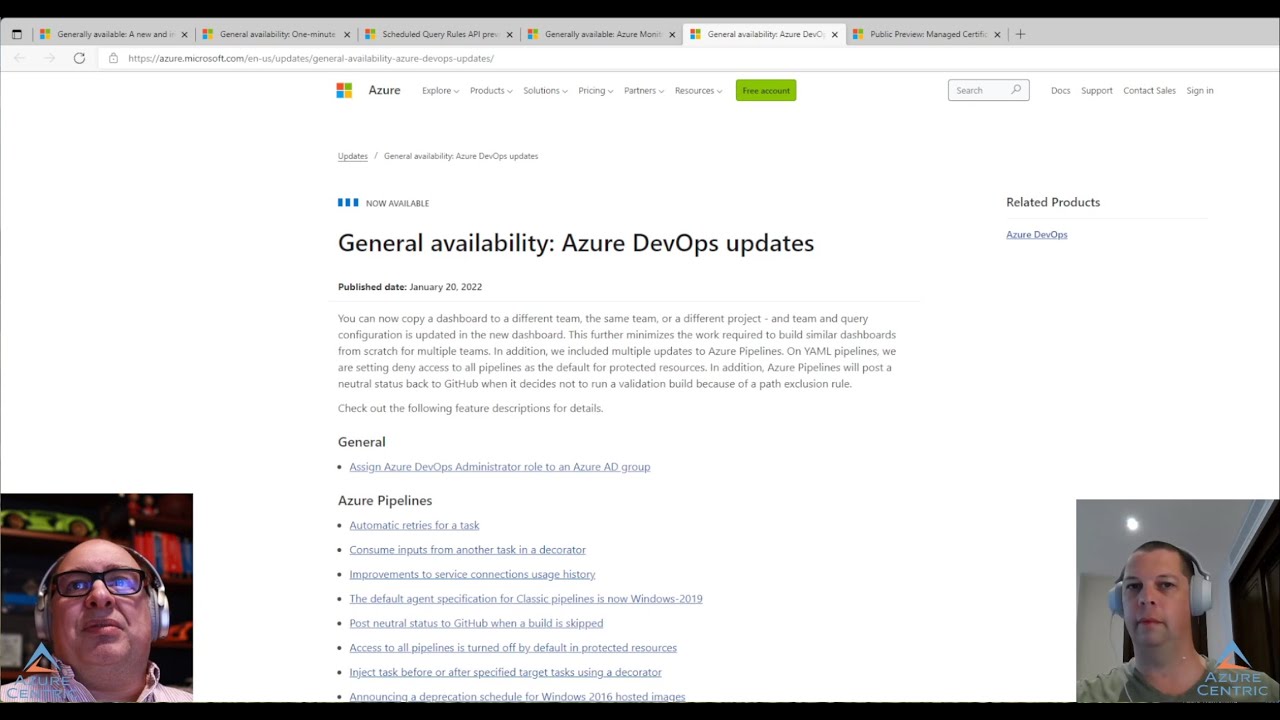Open Post neutral status to GitHub link
The height and width of the screenshot is (720, 1280).
coord(476,623)
